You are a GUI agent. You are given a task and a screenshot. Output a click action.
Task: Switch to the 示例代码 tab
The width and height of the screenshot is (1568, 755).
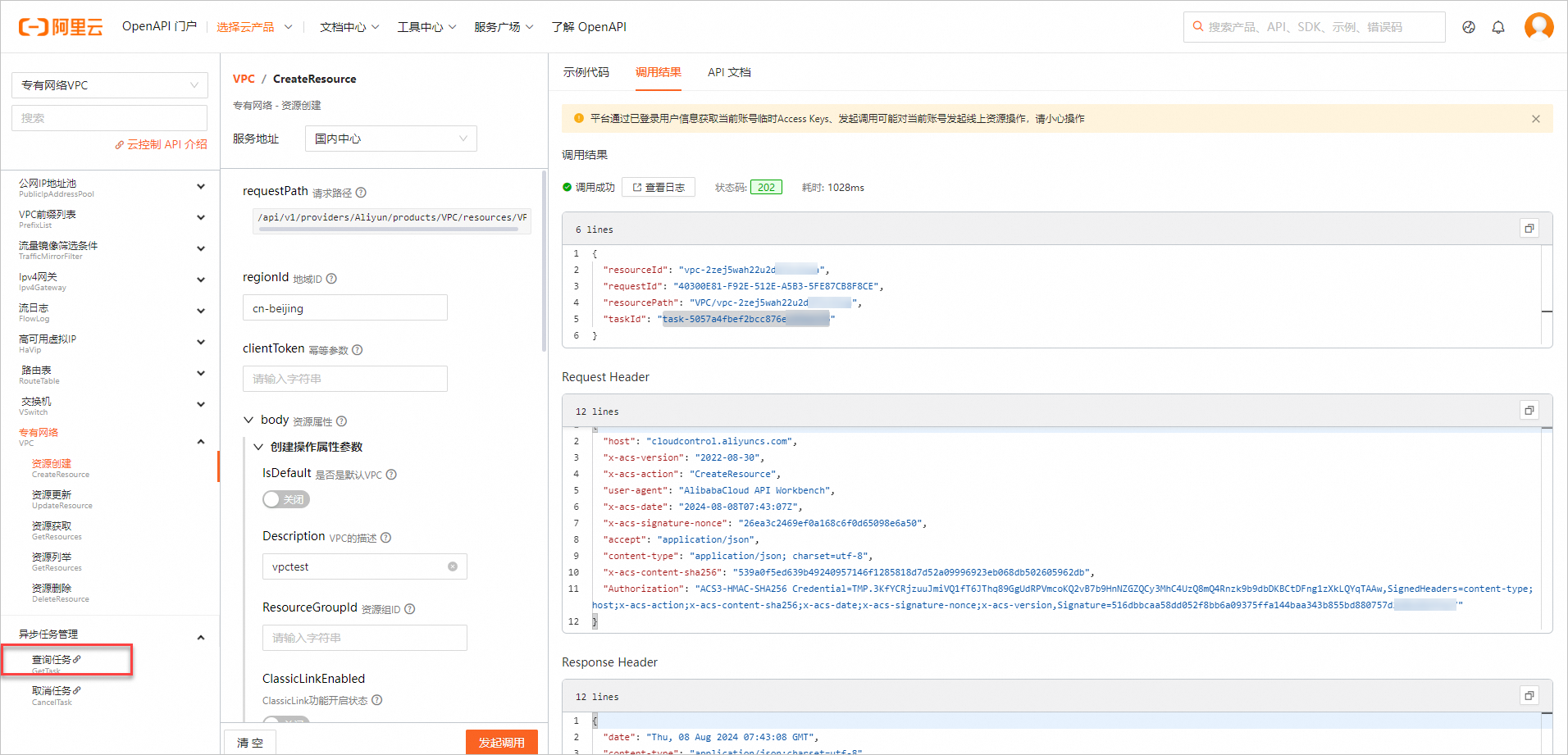coord(586,72)
